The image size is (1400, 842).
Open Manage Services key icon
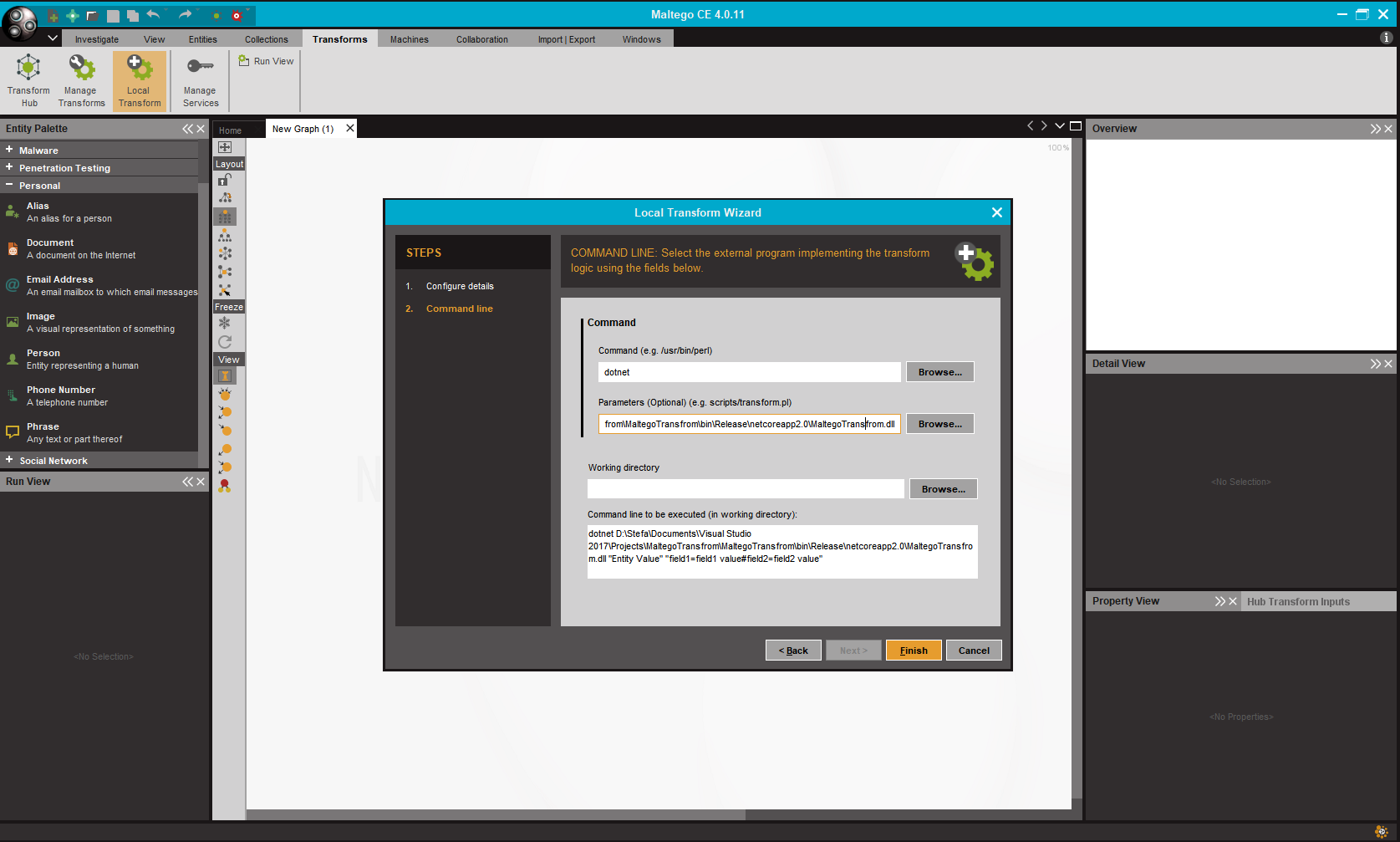click(x=201, y=80)
